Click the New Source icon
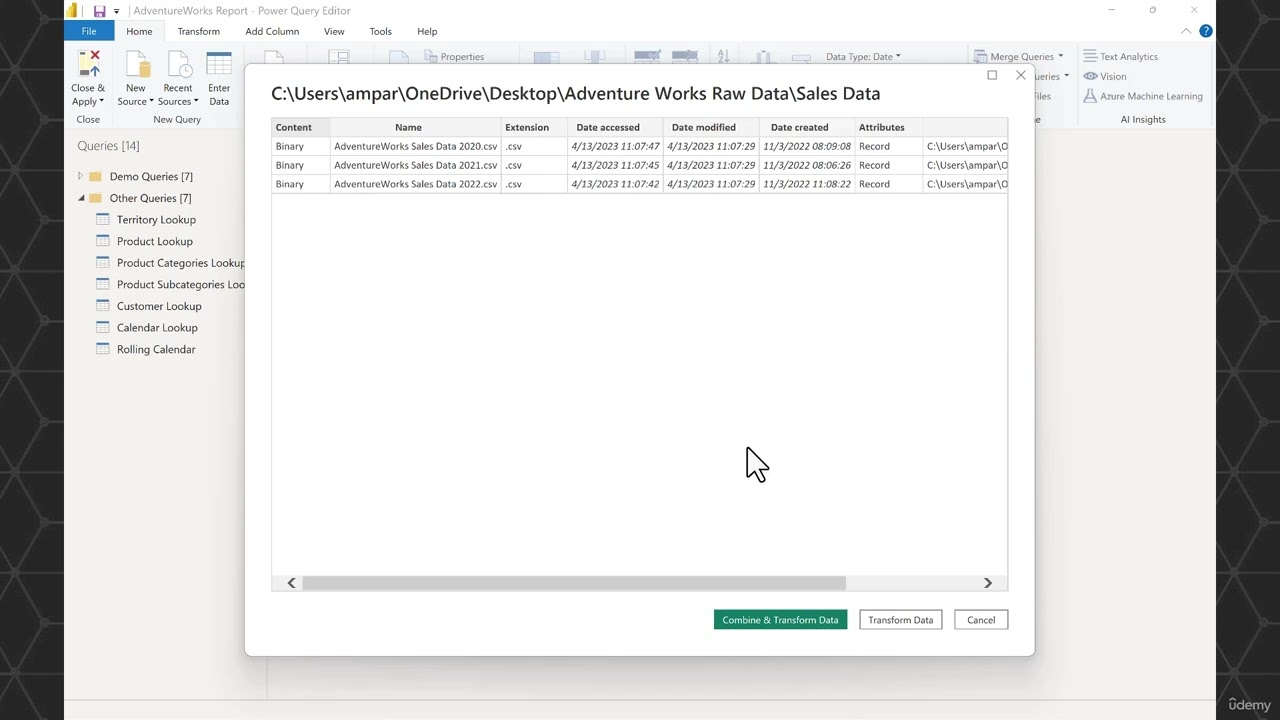 click(x=136, y=64)
